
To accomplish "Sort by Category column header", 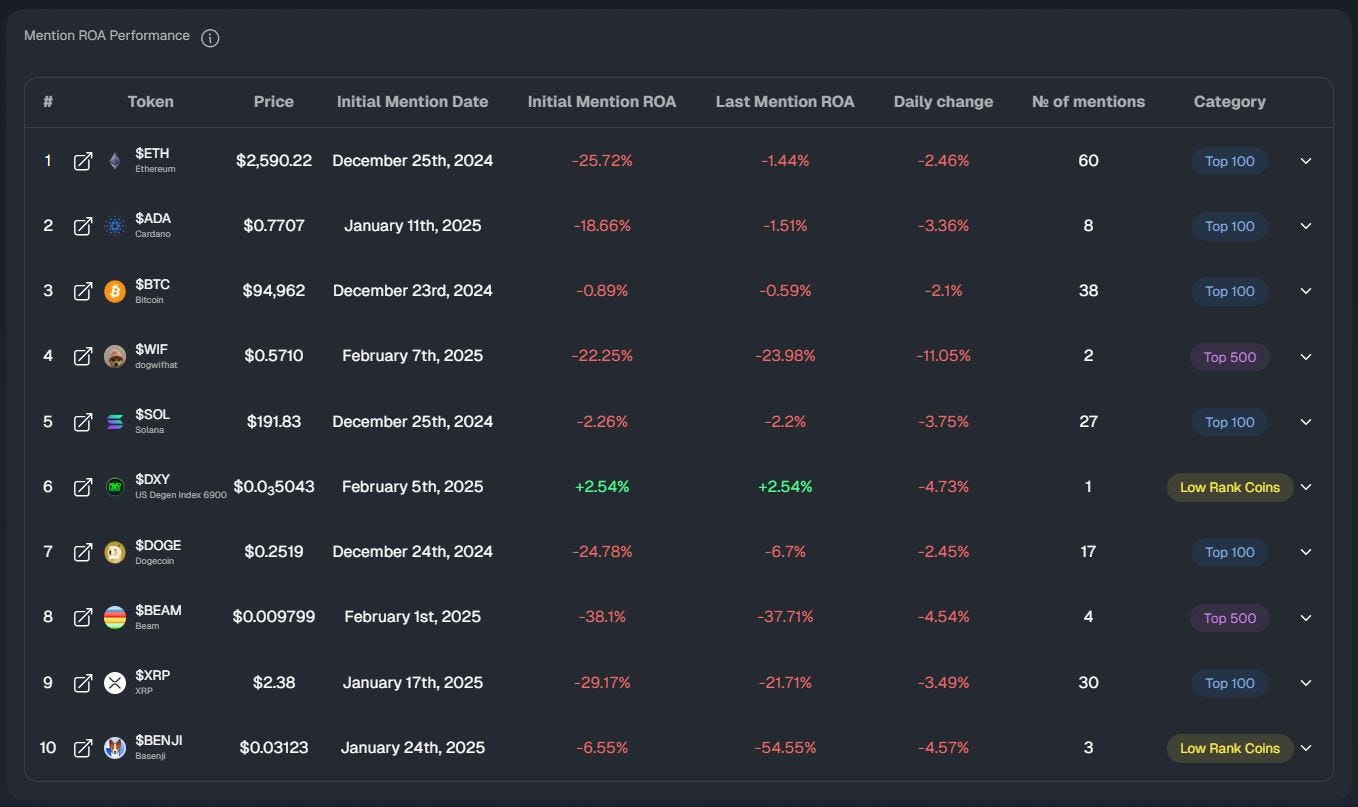I will 1229,101.
